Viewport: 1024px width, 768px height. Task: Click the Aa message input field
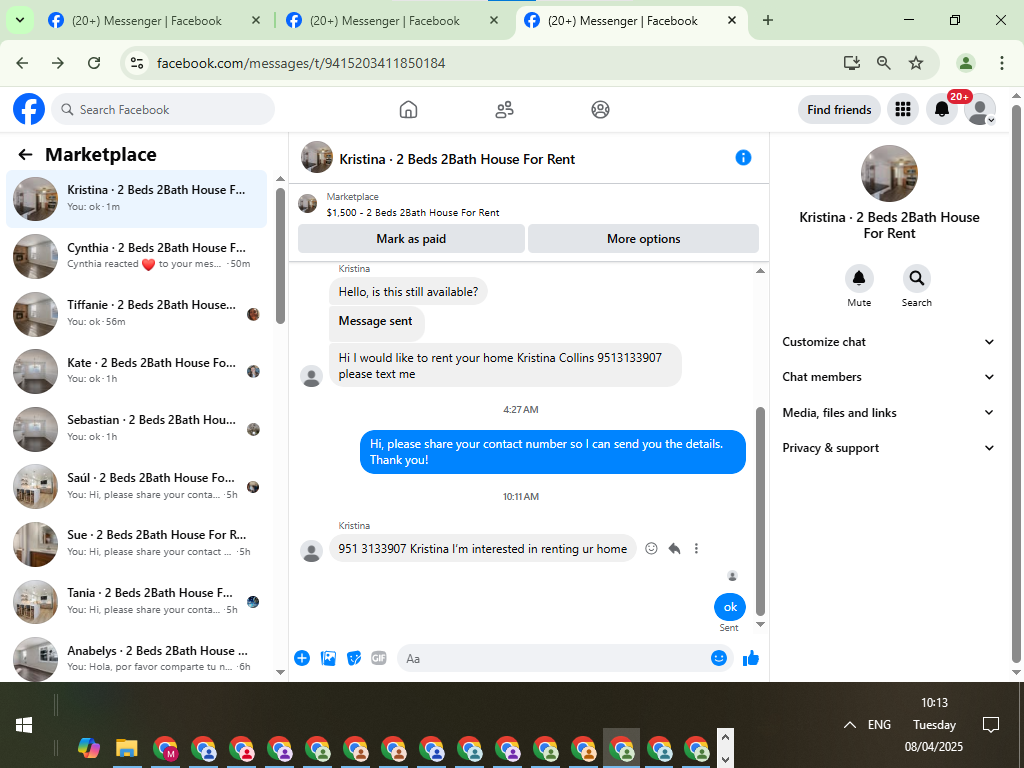tap(555, 658)
